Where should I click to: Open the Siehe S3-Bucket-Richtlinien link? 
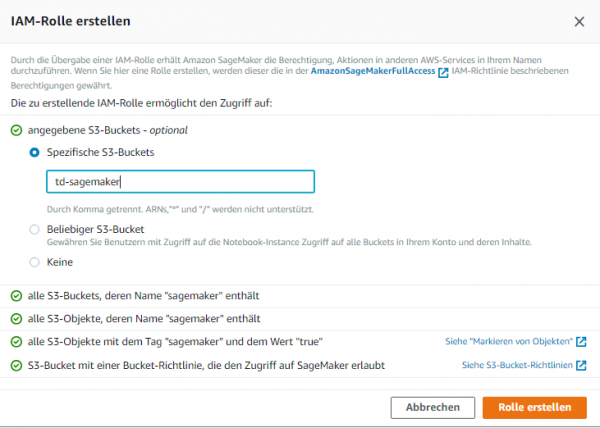point(517,365)
